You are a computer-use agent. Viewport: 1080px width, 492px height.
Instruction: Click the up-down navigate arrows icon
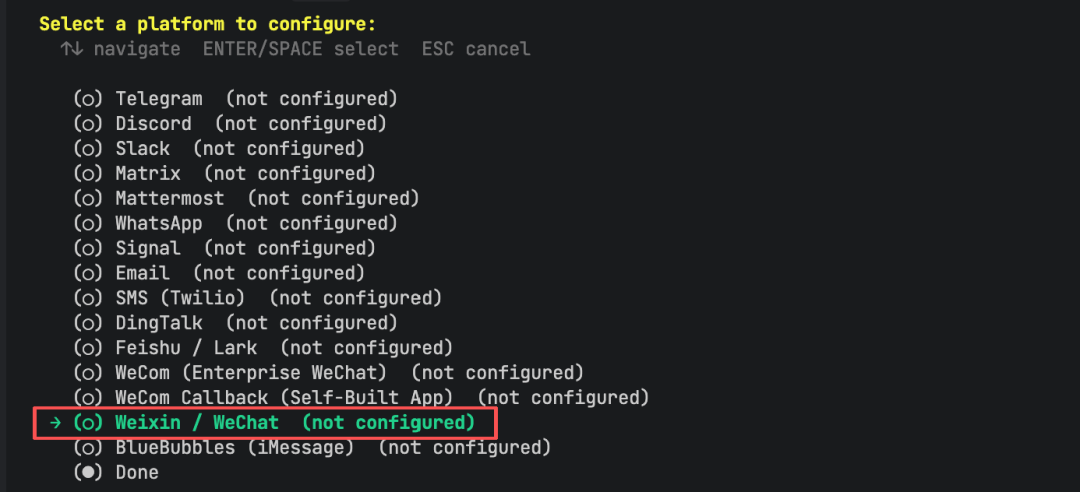pos(72,49)
